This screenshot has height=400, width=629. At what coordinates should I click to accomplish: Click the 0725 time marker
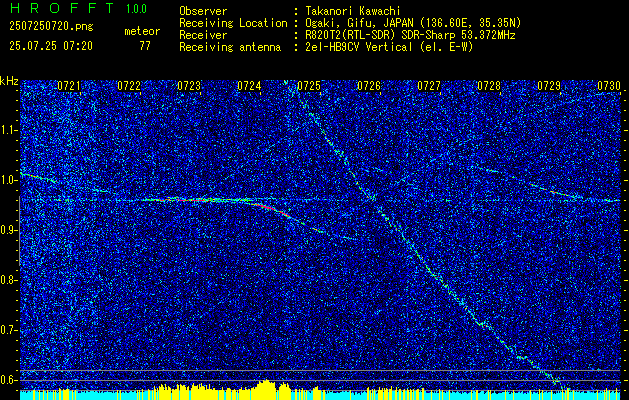309,86
